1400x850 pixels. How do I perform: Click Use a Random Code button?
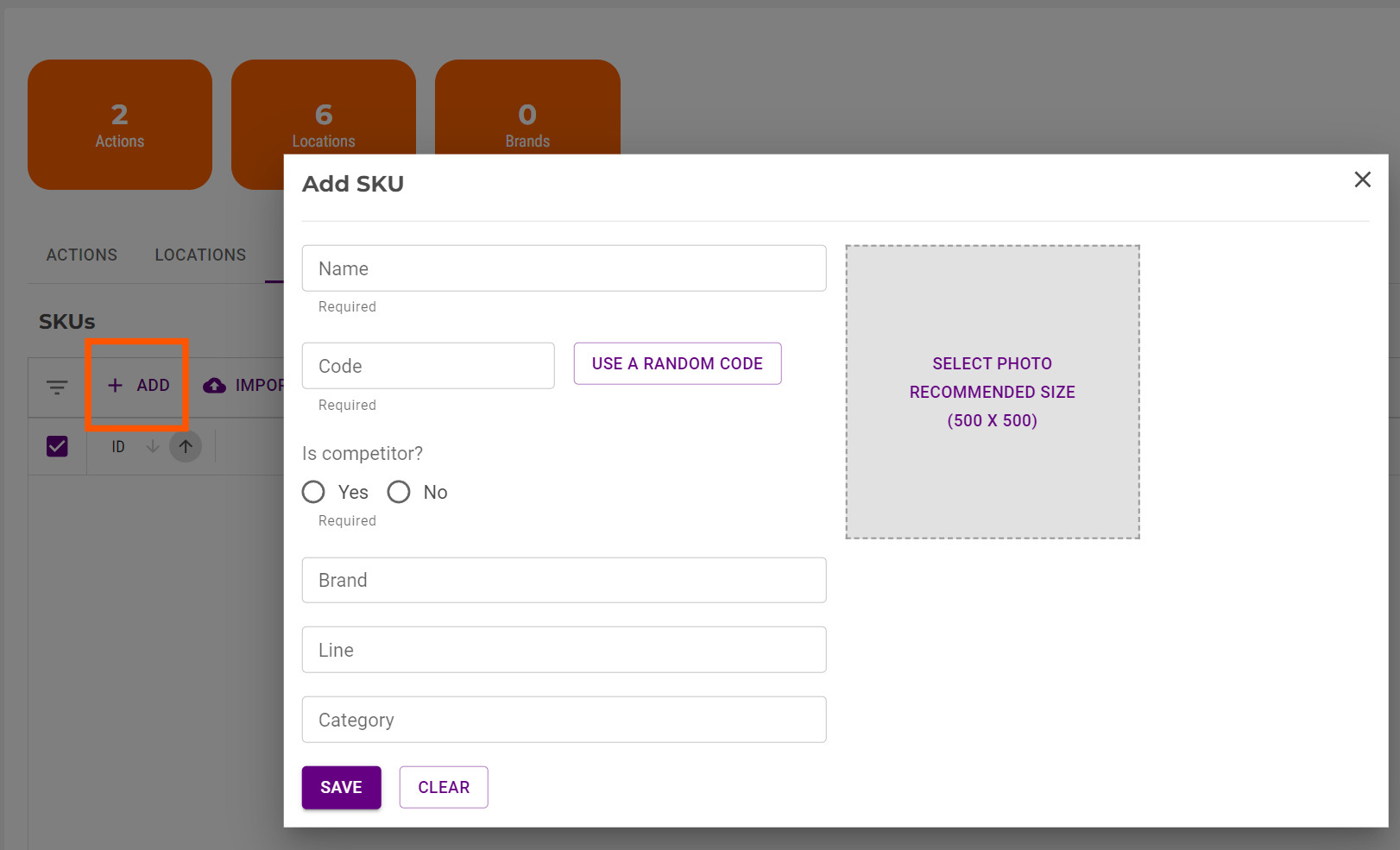[x=678, y=363]
